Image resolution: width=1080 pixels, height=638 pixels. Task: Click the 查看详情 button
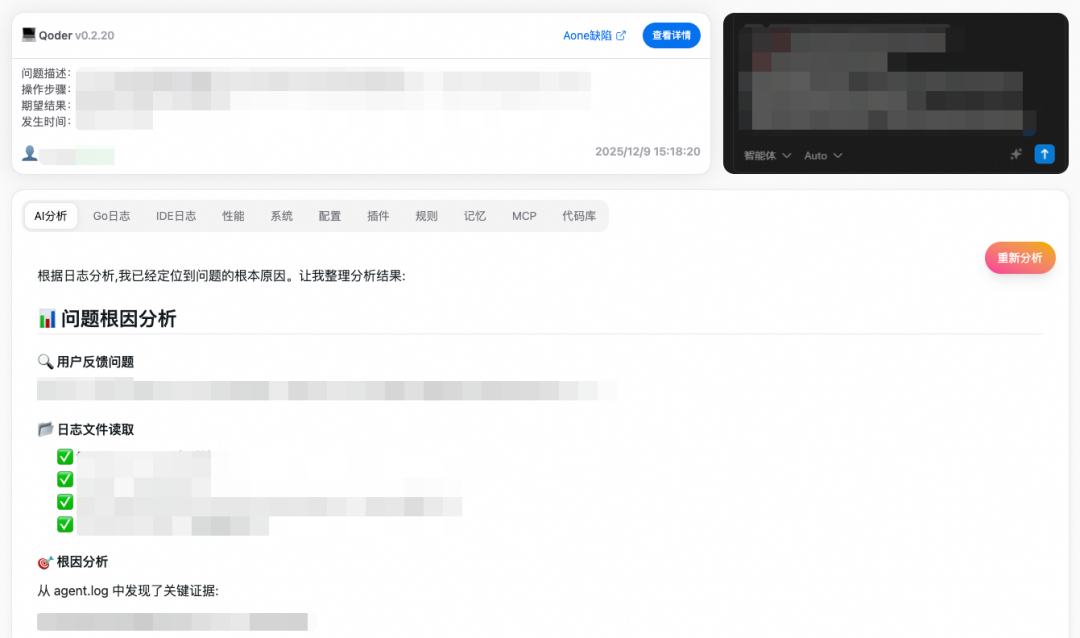tap(671, 35)
